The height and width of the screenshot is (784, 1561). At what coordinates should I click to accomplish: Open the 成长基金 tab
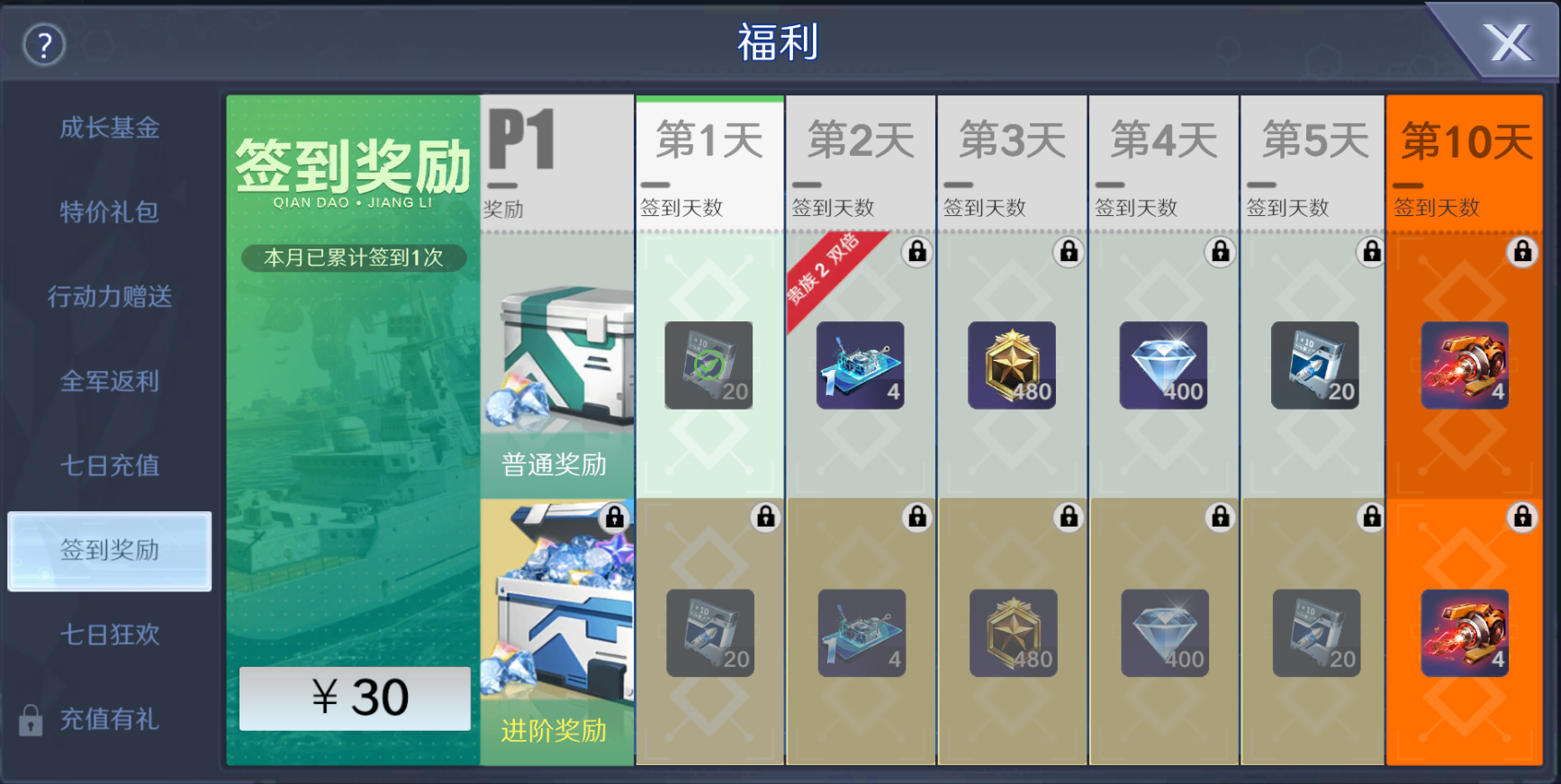coord(110,128)
